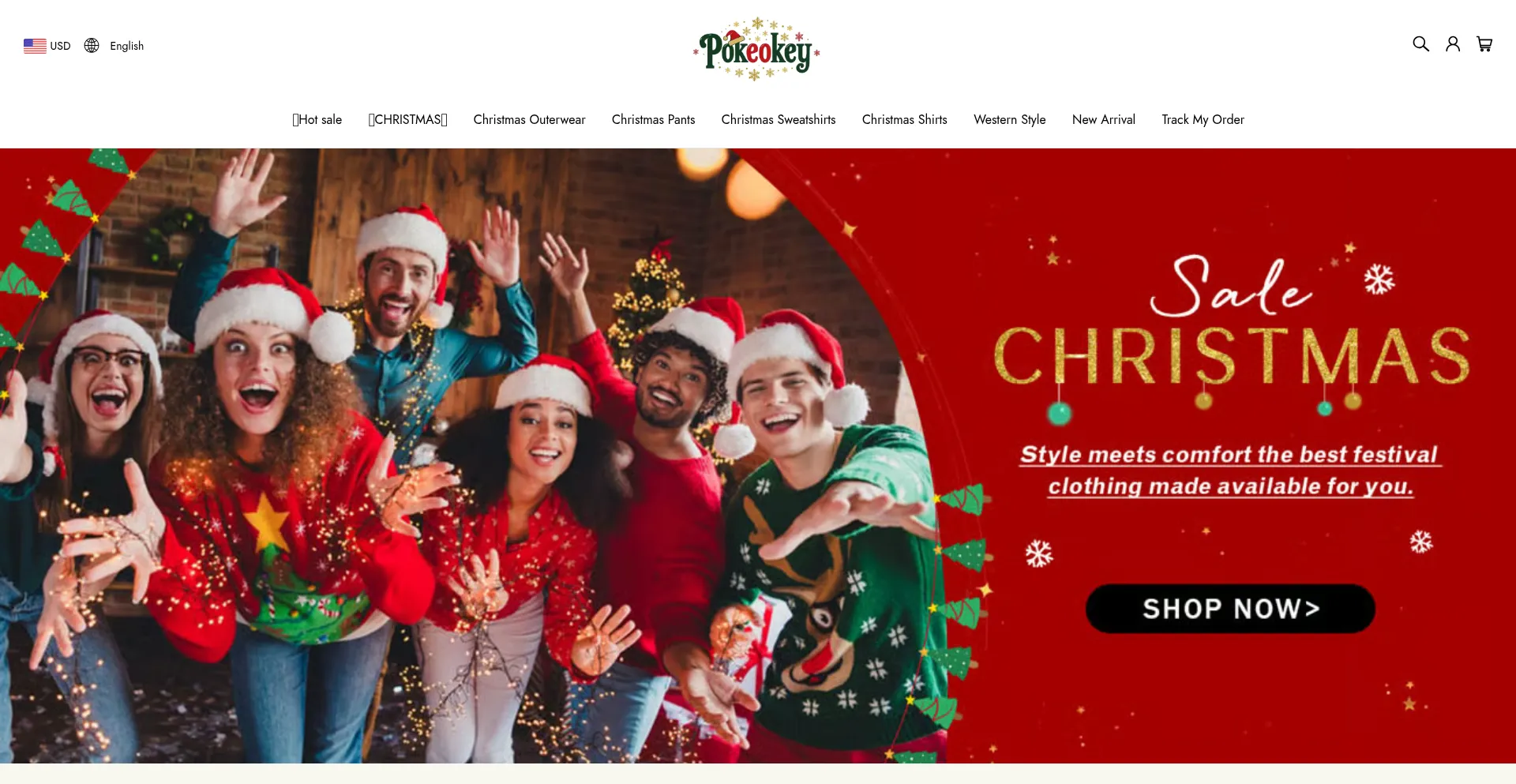Click the SHOP NOW button
Viewport: 1516px width, 784px height.
tap(1230, 609)
